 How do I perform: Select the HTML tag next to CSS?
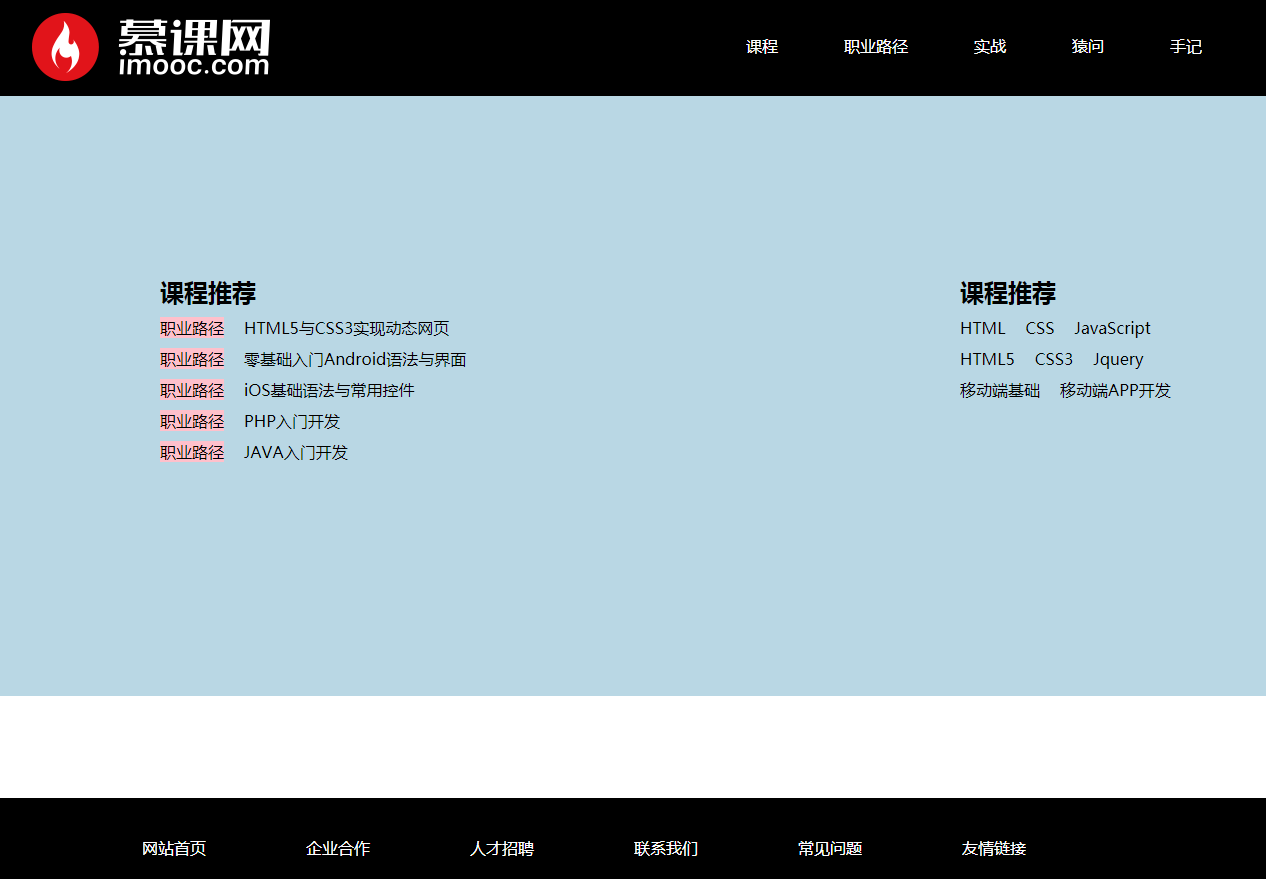(x=983, y=328)
